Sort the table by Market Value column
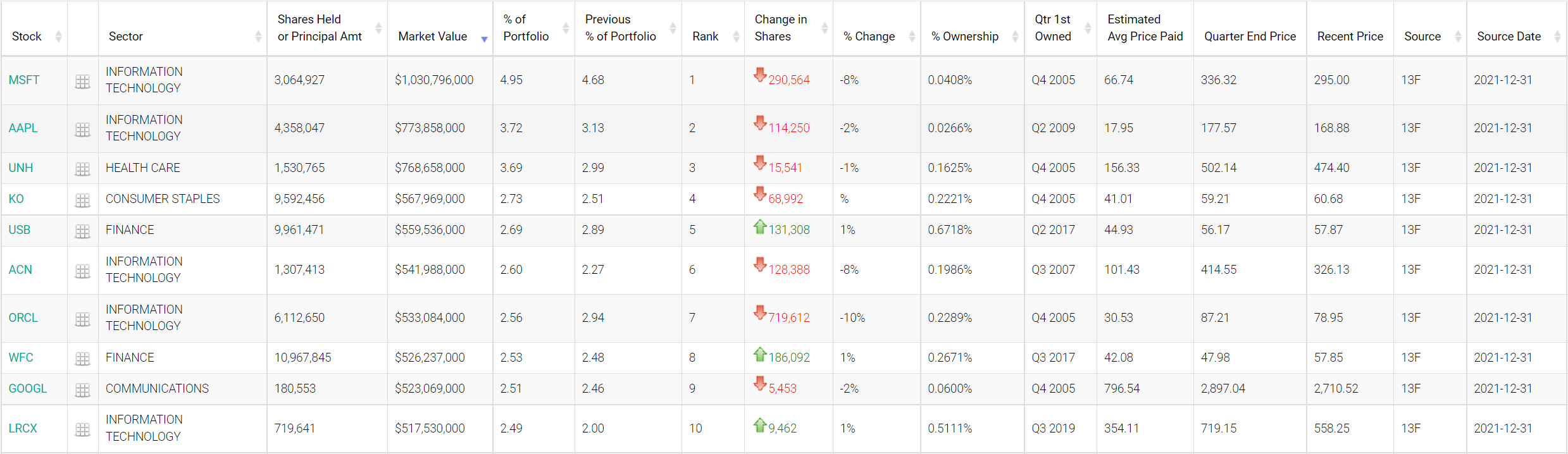 point(433,37)
